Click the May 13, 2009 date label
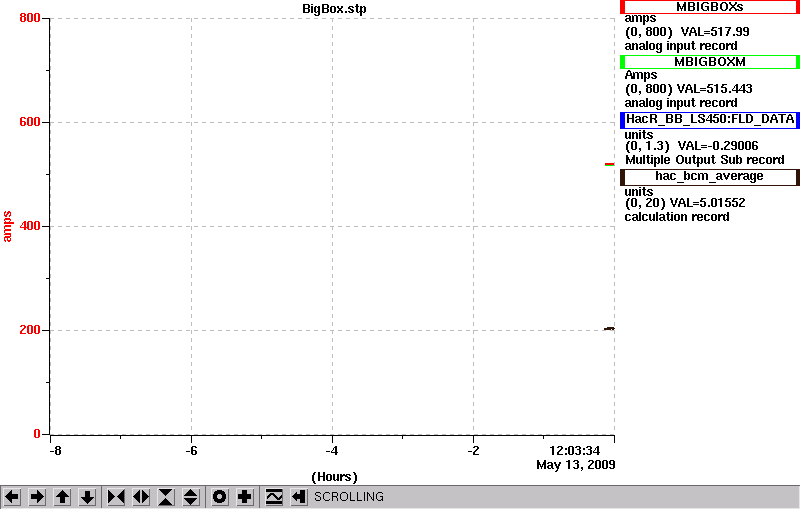 pyautogui.click(x=576, y=465)
